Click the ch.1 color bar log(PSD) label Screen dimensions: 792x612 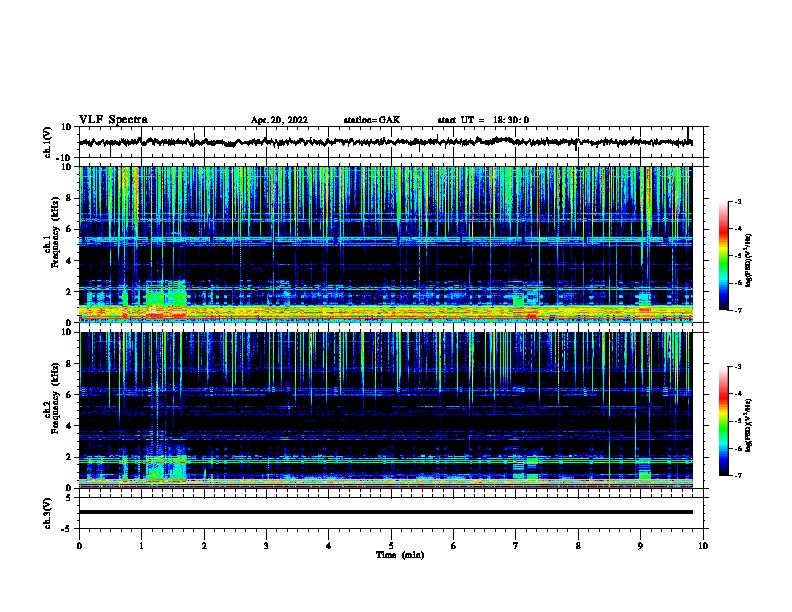pos(749,261)
